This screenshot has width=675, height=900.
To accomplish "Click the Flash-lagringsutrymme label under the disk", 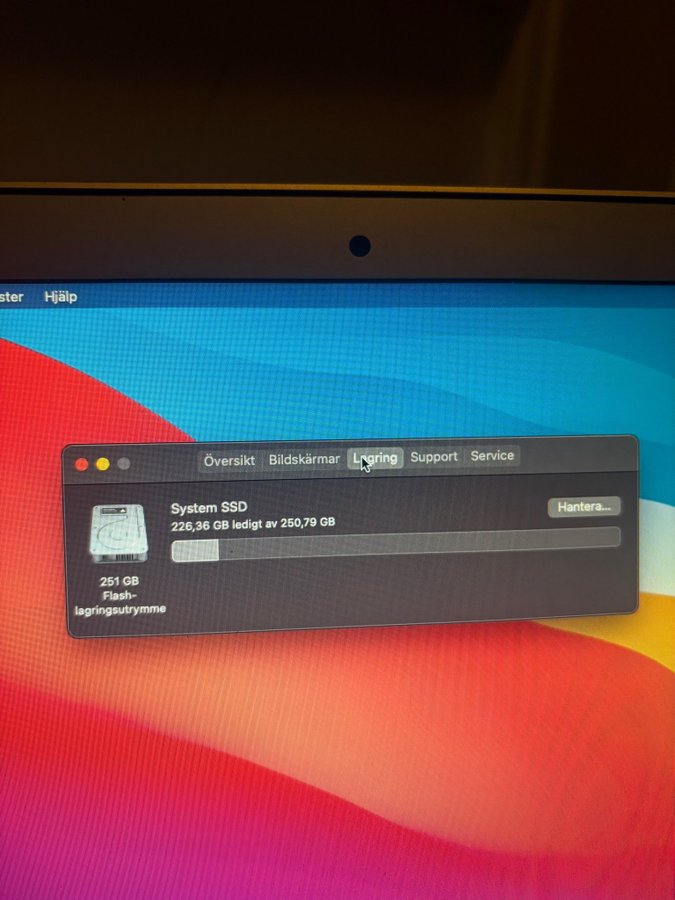I will [120, 602].
